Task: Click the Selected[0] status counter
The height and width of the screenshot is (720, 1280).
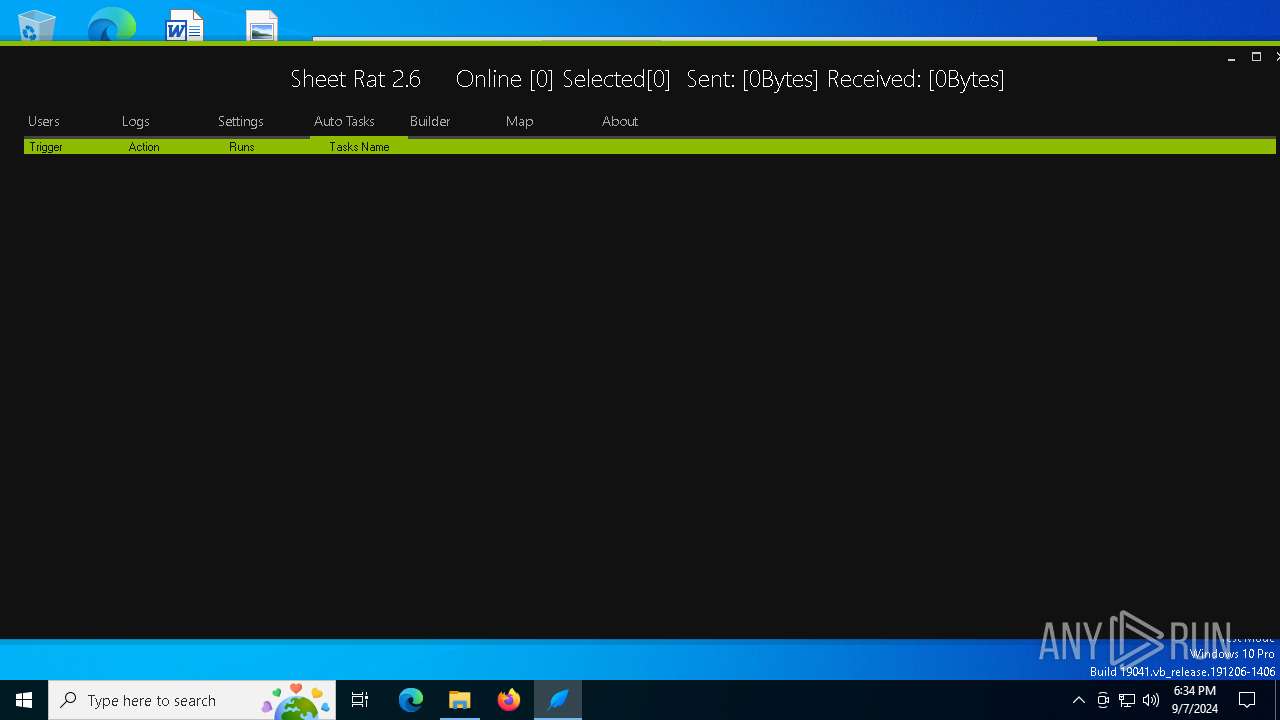Action: coord(616,79)
